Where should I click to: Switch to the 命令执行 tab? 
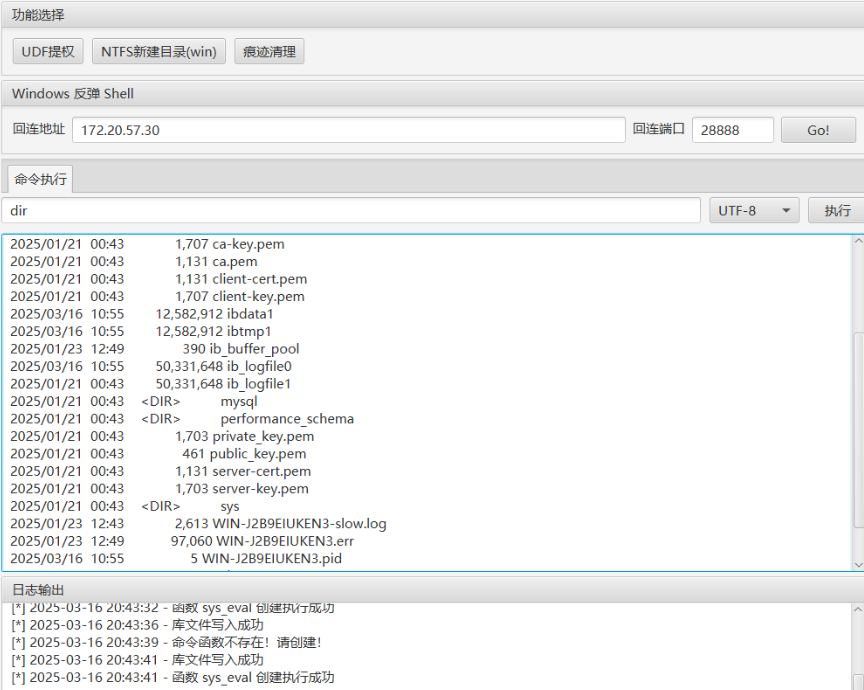41,180
